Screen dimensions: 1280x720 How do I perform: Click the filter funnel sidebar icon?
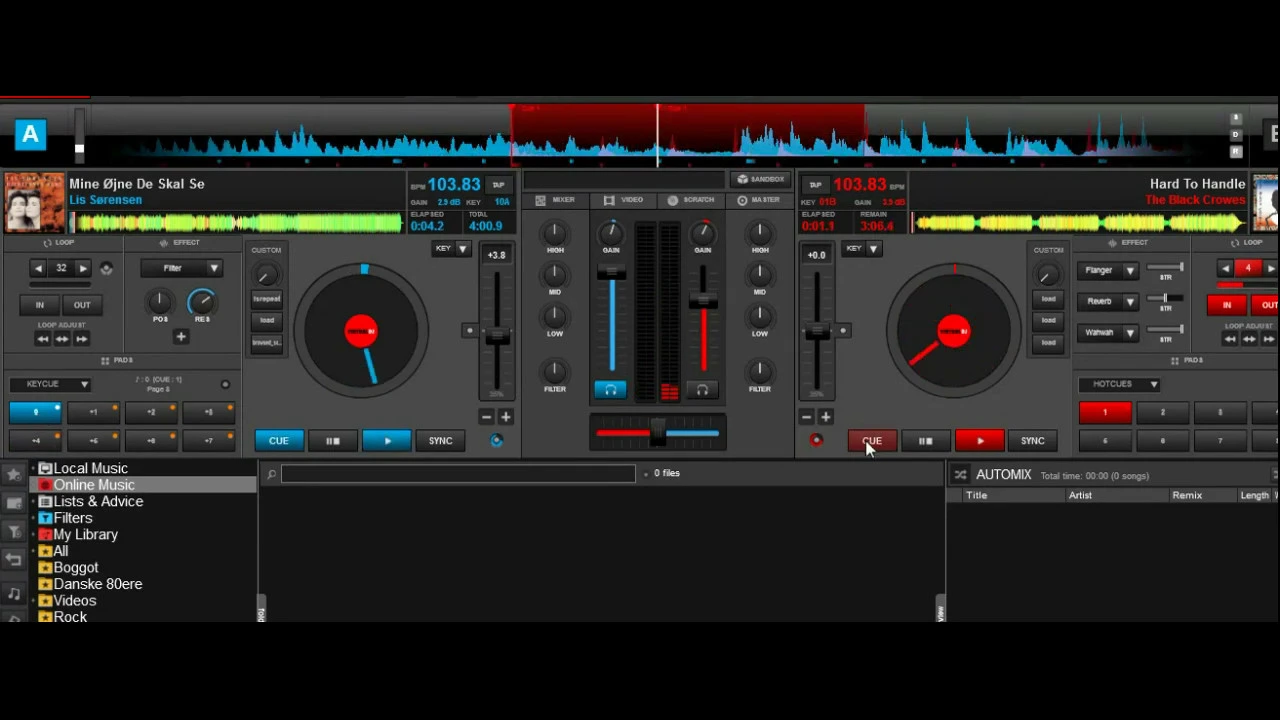14,532
